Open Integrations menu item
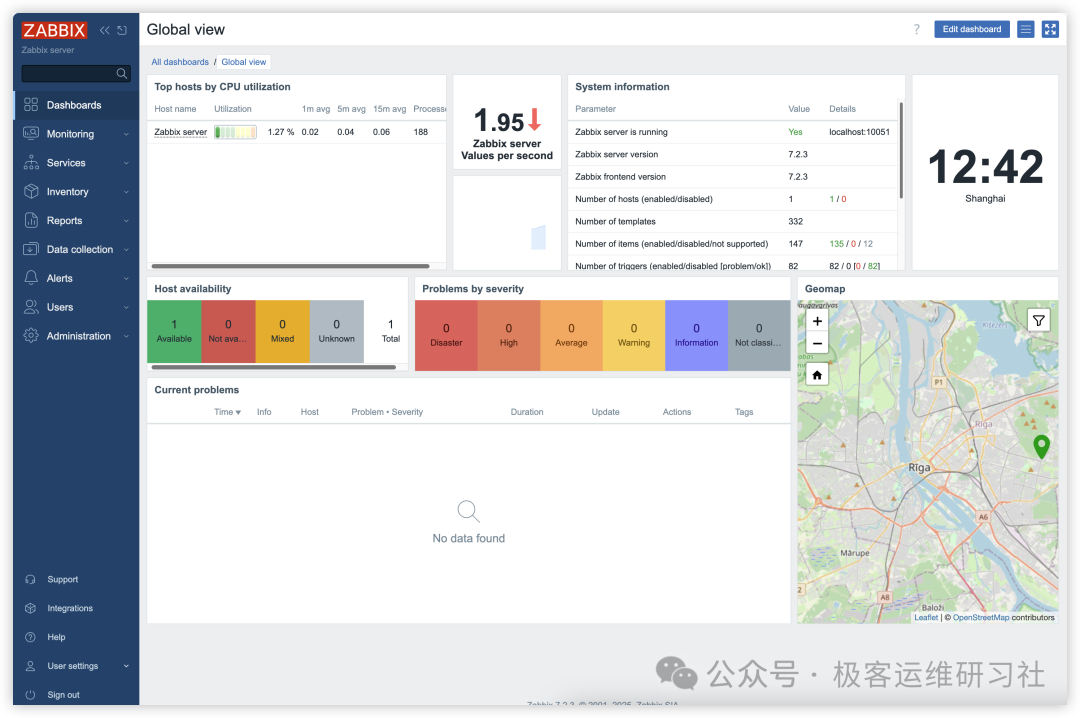1080x718 pixels. click(76, 608)
